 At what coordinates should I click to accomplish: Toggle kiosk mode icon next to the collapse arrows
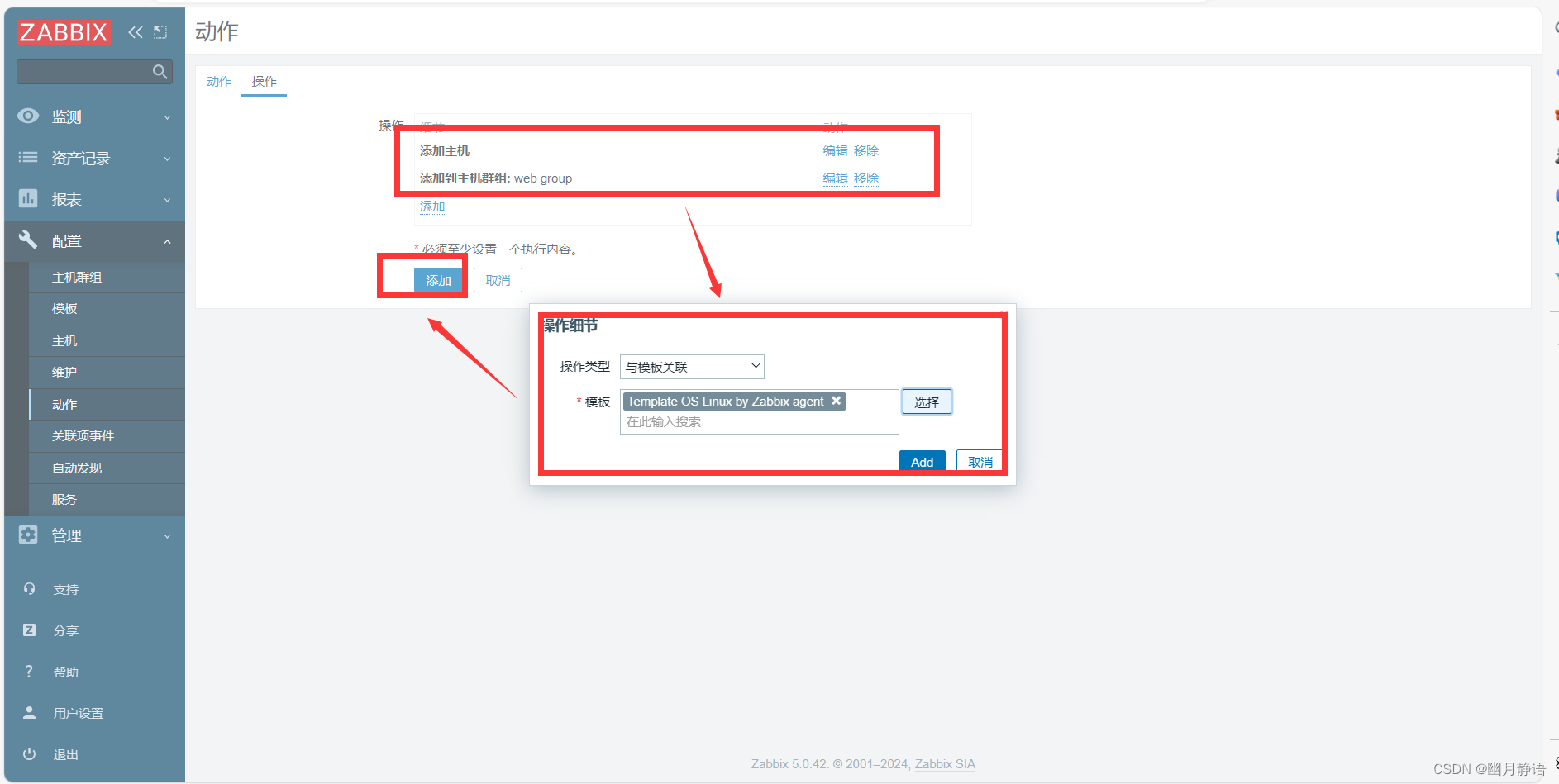pyautogui.click(x=160, y=32)
